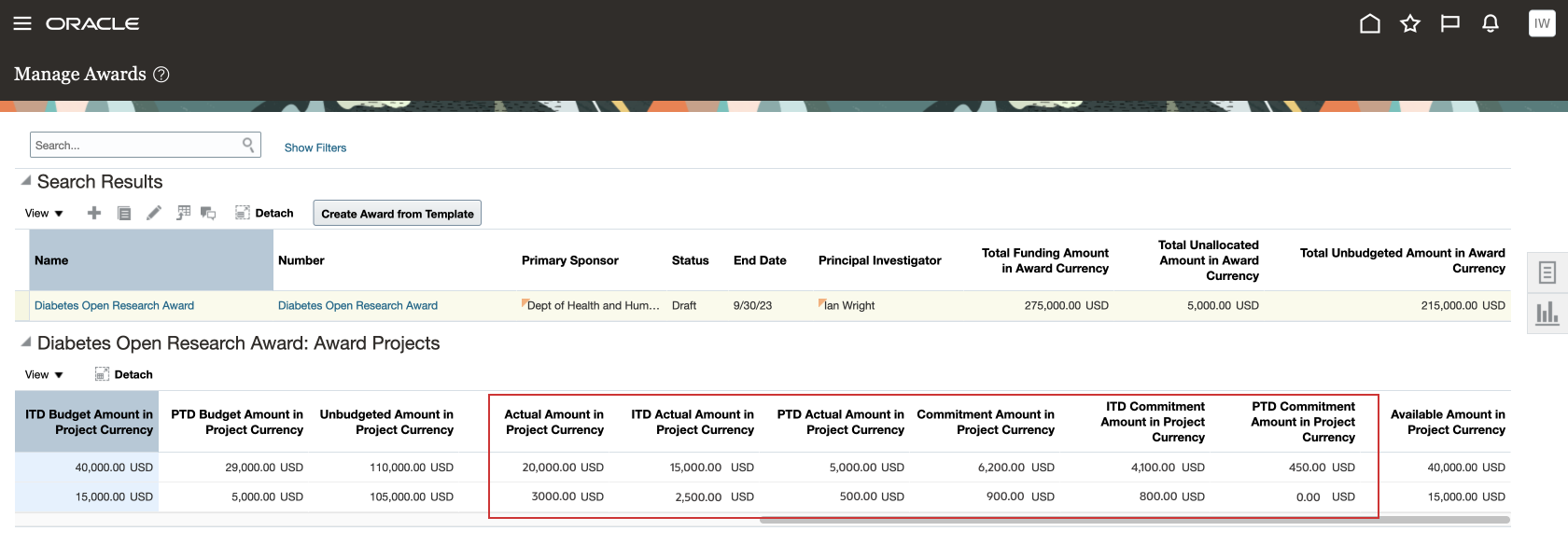Click the horizontal scrollbar of projects table
This screenshot has width=1568, height=545.
coord(1134,520)
